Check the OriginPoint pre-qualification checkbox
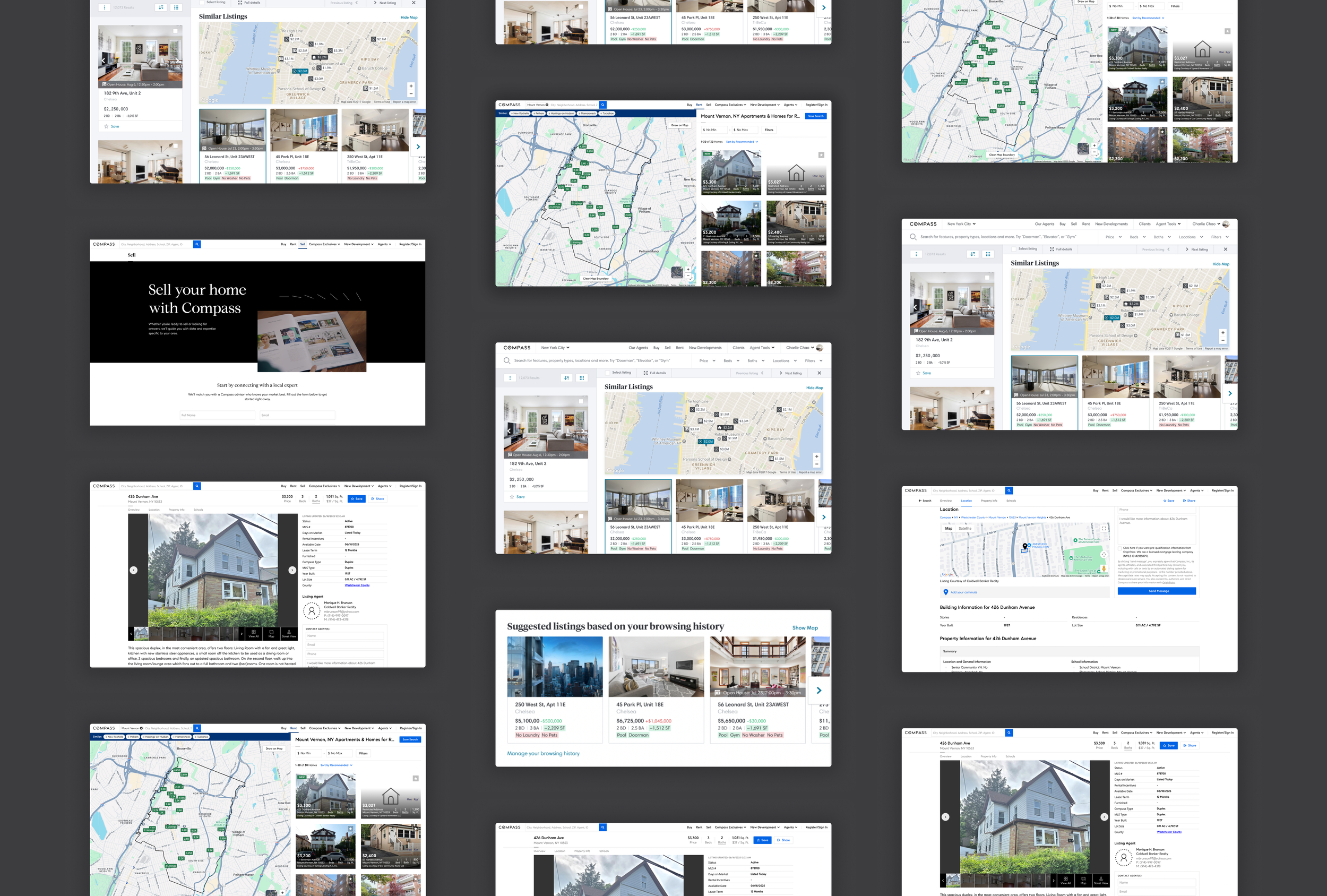The width and height of the screenshot is (1327, 896). (x=1120, y=548)
